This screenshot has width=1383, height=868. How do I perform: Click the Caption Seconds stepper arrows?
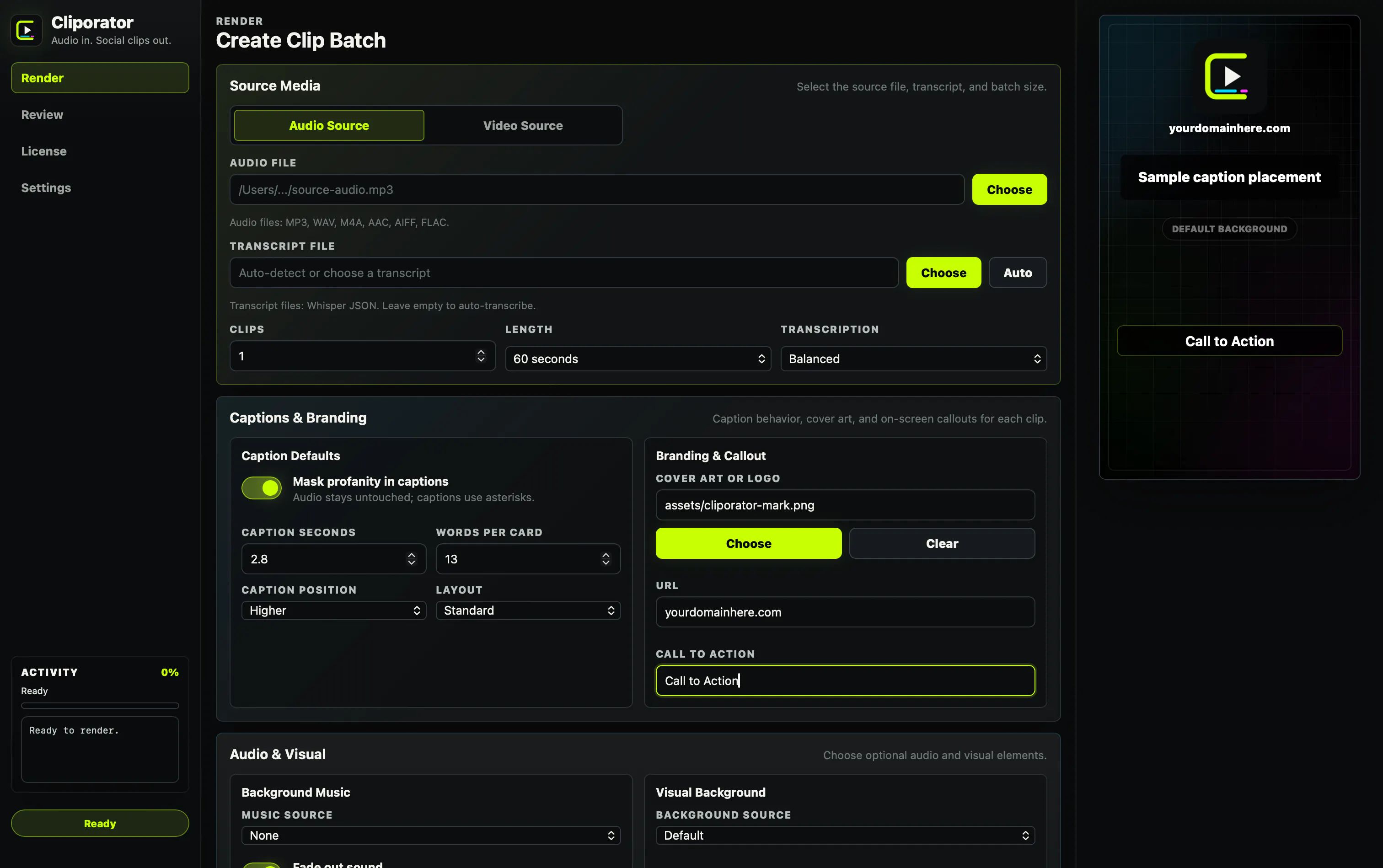pyautogui.click(x=411, y=559)
